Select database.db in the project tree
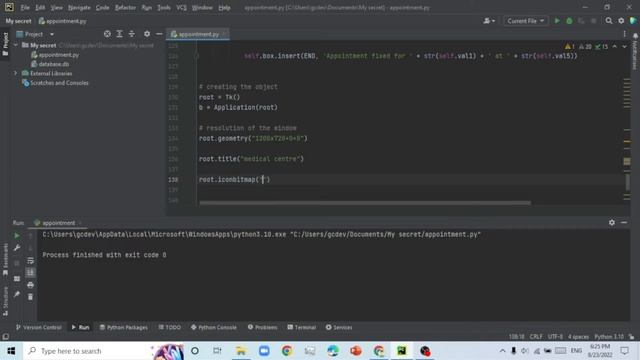This screenshot has width=640, height=360. pos(53,64)
